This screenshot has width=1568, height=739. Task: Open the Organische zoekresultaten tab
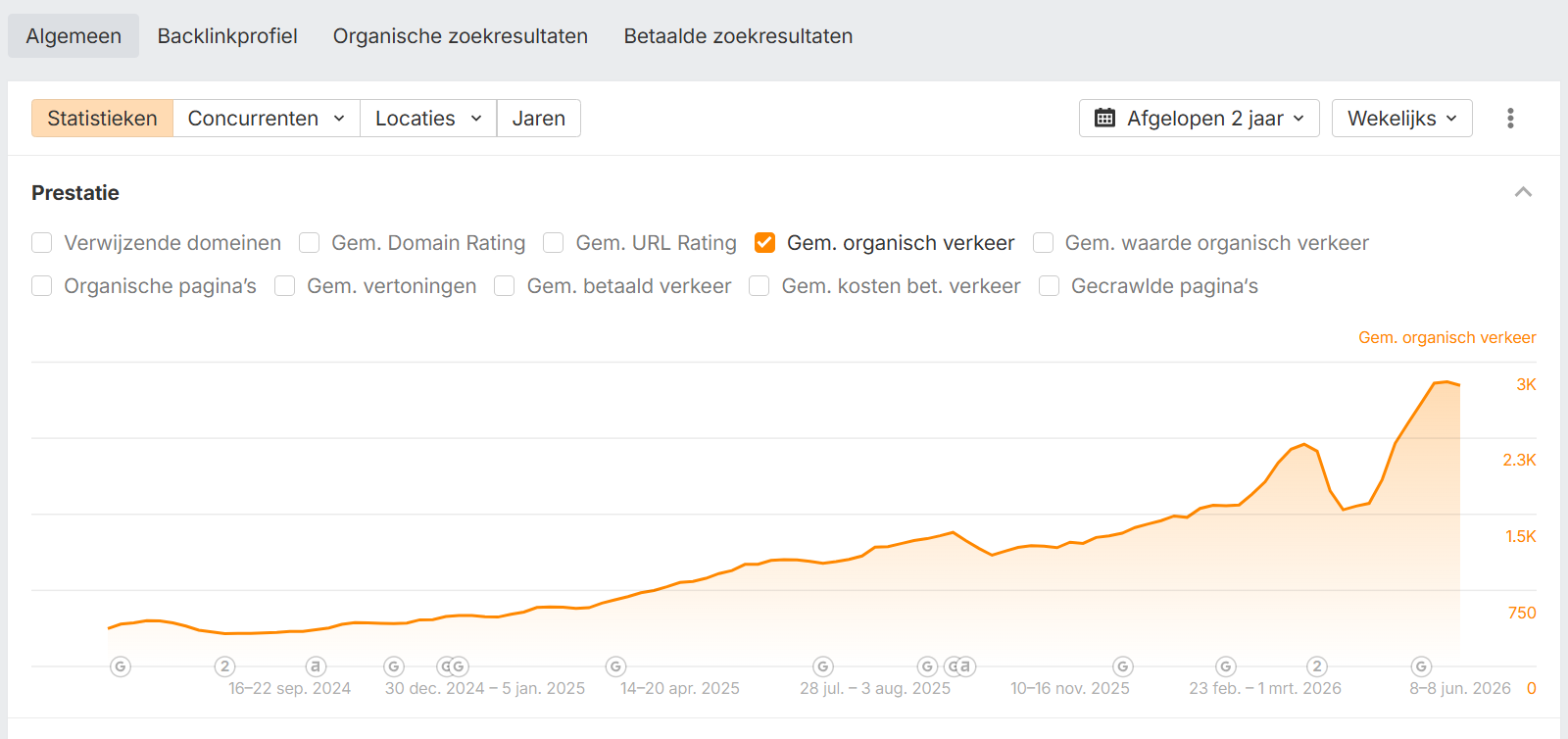click(x=461, y=36)
